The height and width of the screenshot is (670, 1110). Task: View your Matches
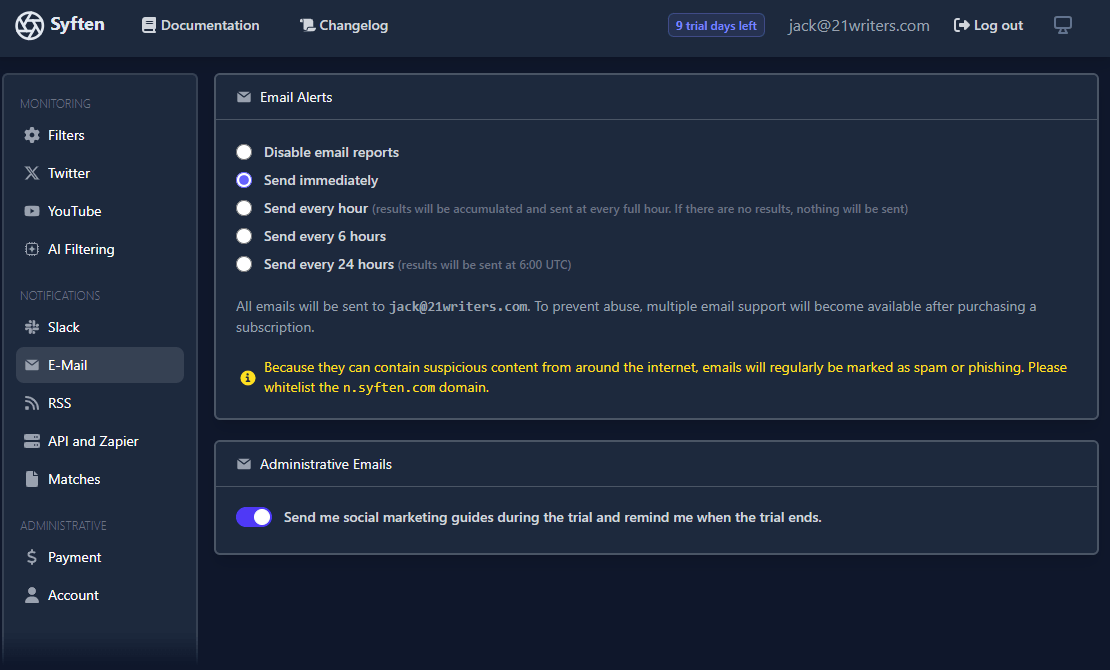coord(73,479)
